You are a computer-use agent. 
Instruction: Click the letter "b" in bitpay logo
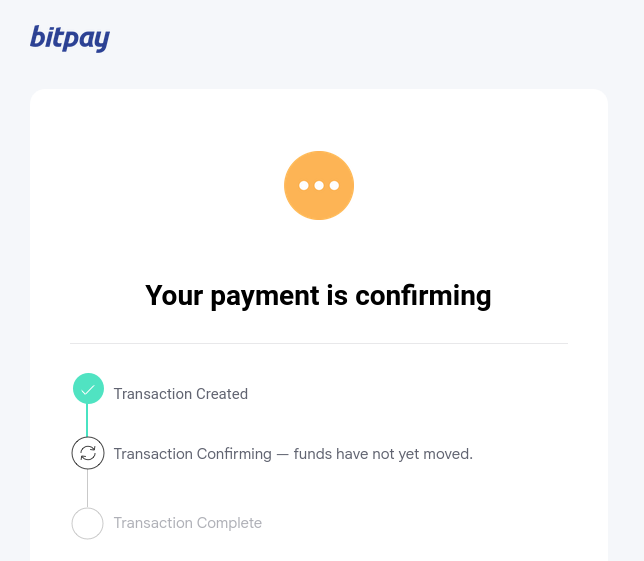coord(38,37)
